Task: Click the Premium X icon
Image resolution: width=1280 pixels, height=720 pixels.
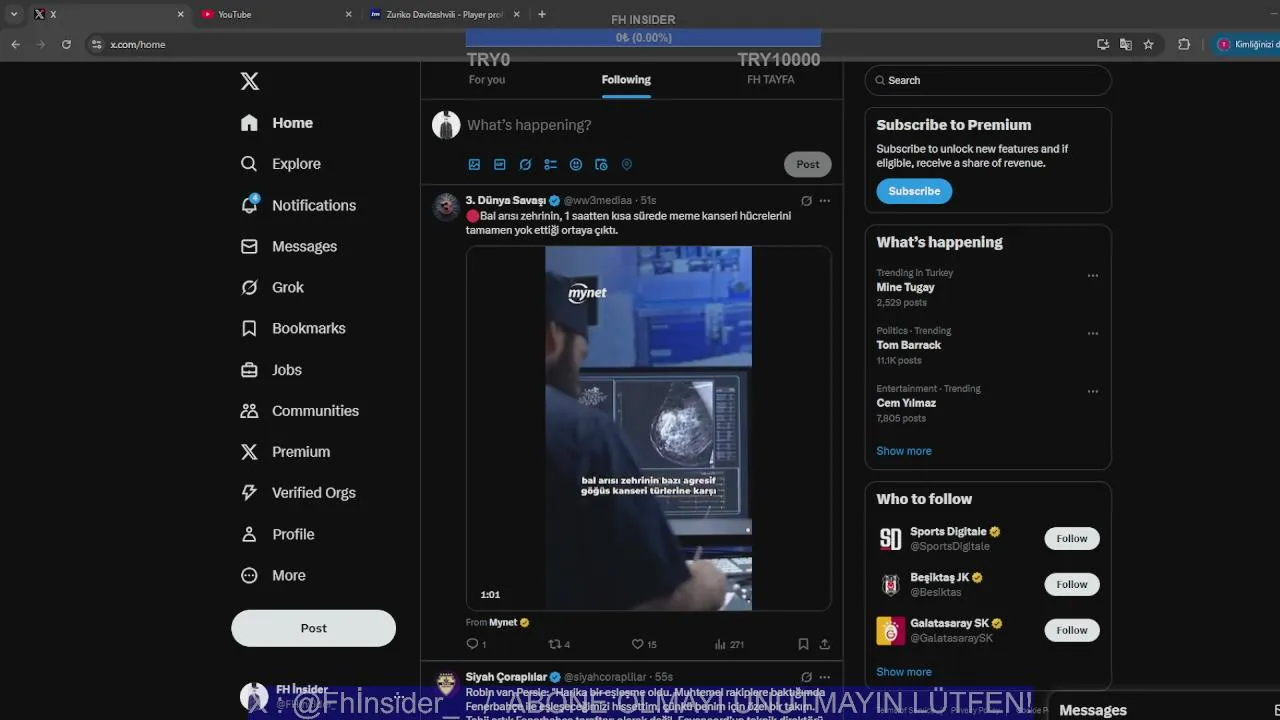Action: coord(249,452)
